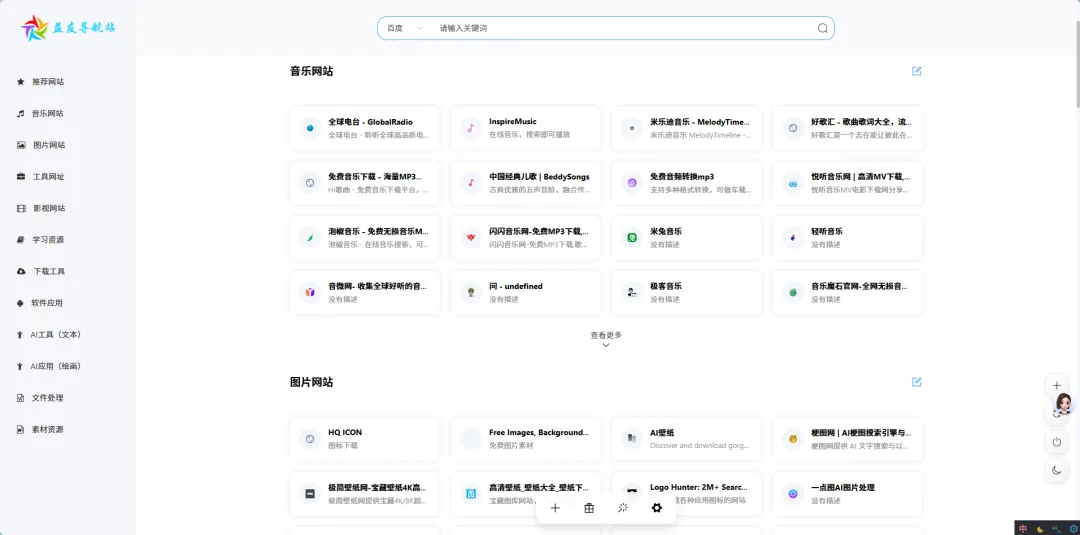Click 音微网 card icon

(310, 293)
